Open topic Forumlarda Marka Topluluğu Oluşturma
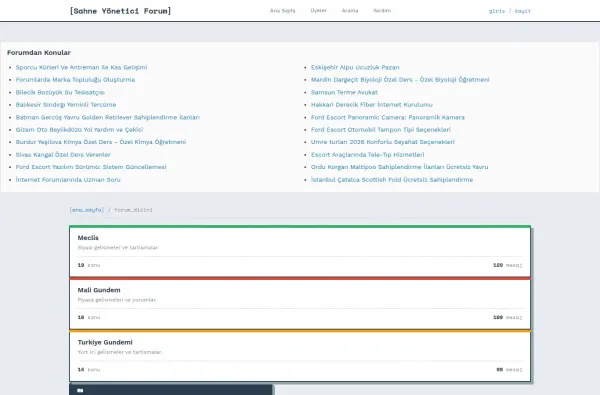The height and width of the screenshot is (395, 600). click(x=75, y=80)
